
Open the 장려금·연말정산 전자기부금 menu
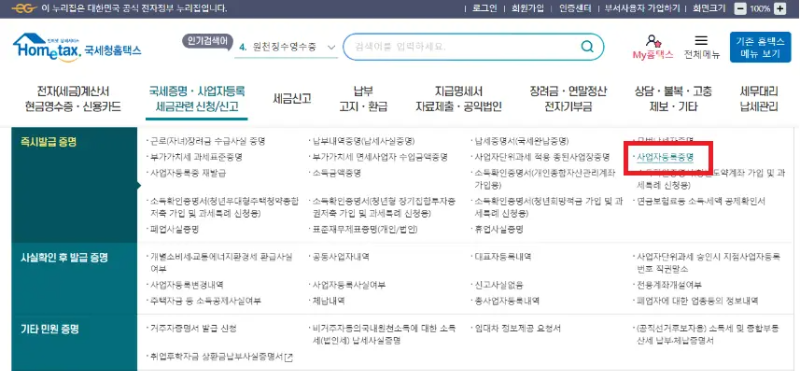568,99
